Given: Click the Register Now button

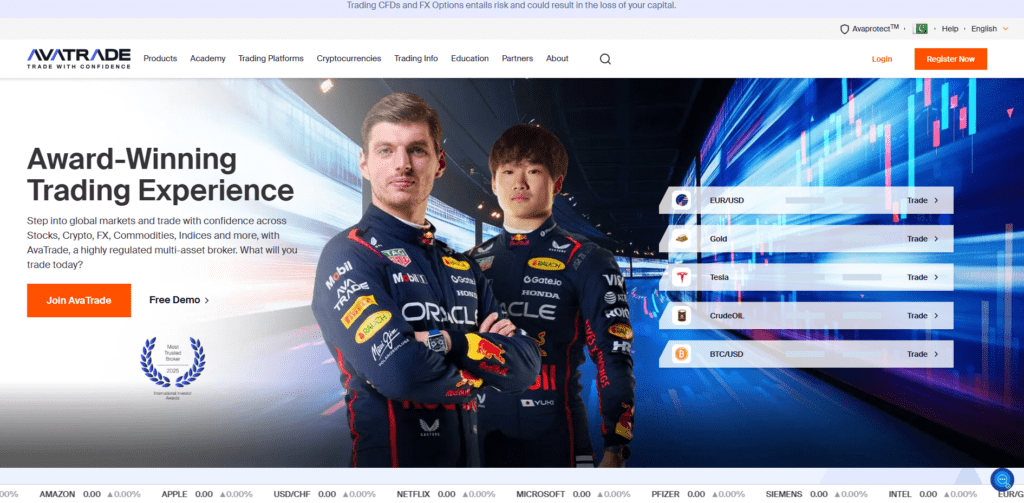Looking at the screenshot, I should 950,59.
